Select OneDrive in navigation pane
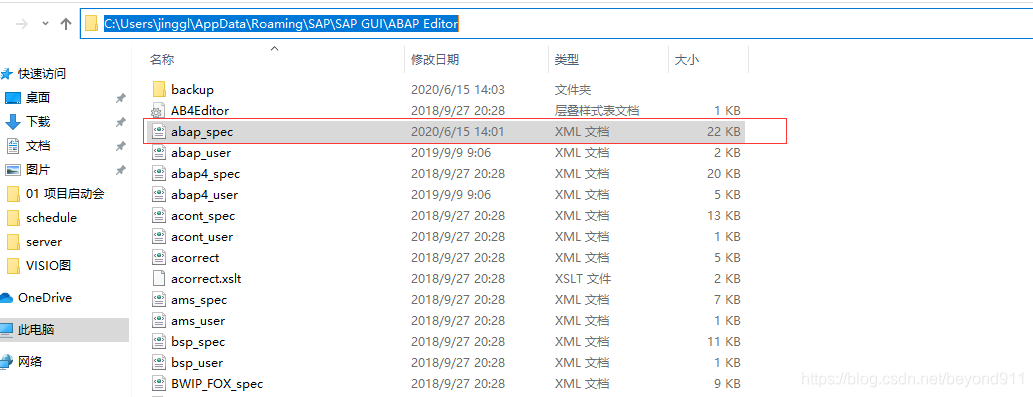The height and width of the screenshot is (397, 1033). (x=45, y=298)
